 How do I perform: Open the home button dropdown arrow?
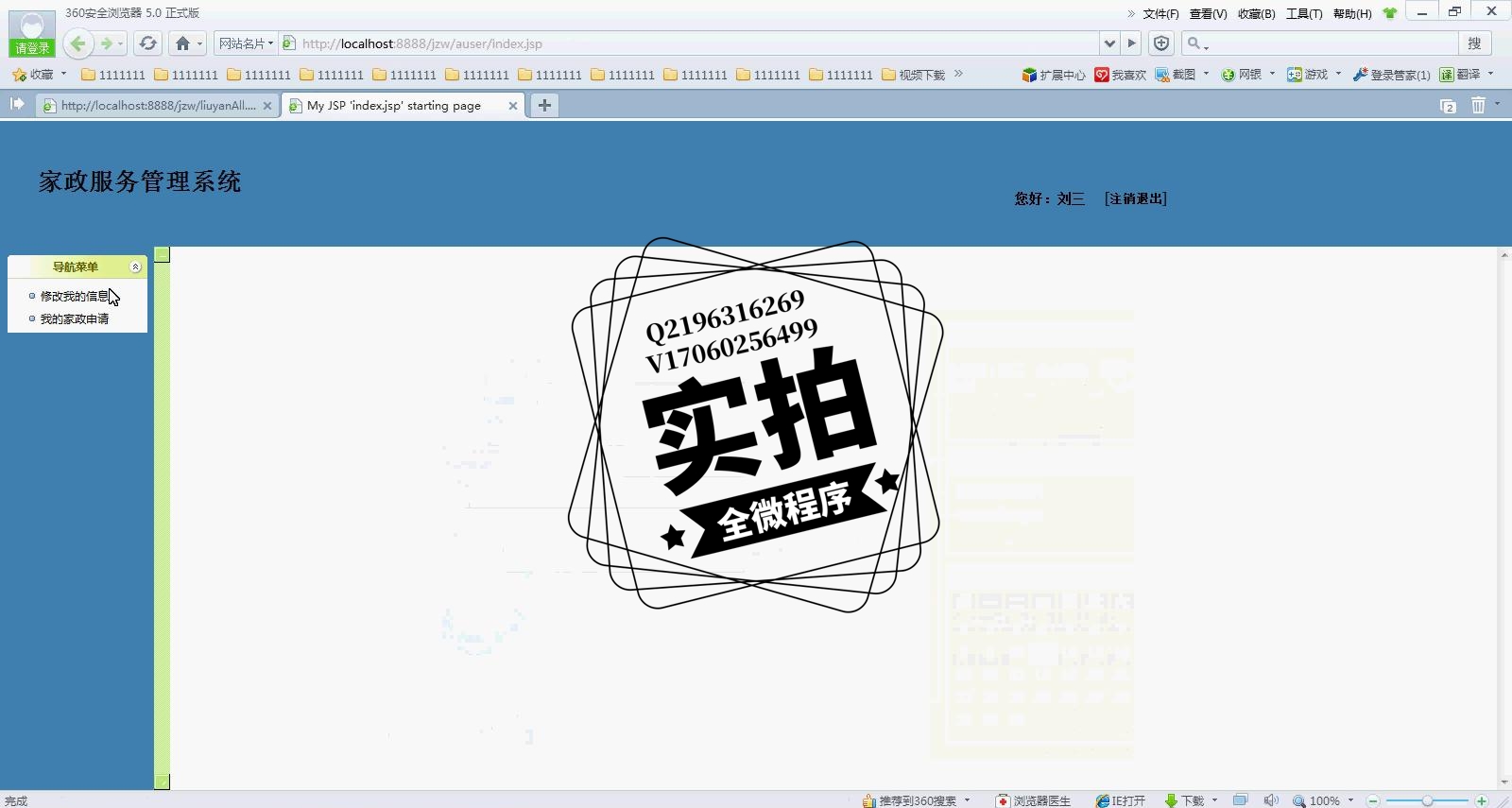pos(199,43)
